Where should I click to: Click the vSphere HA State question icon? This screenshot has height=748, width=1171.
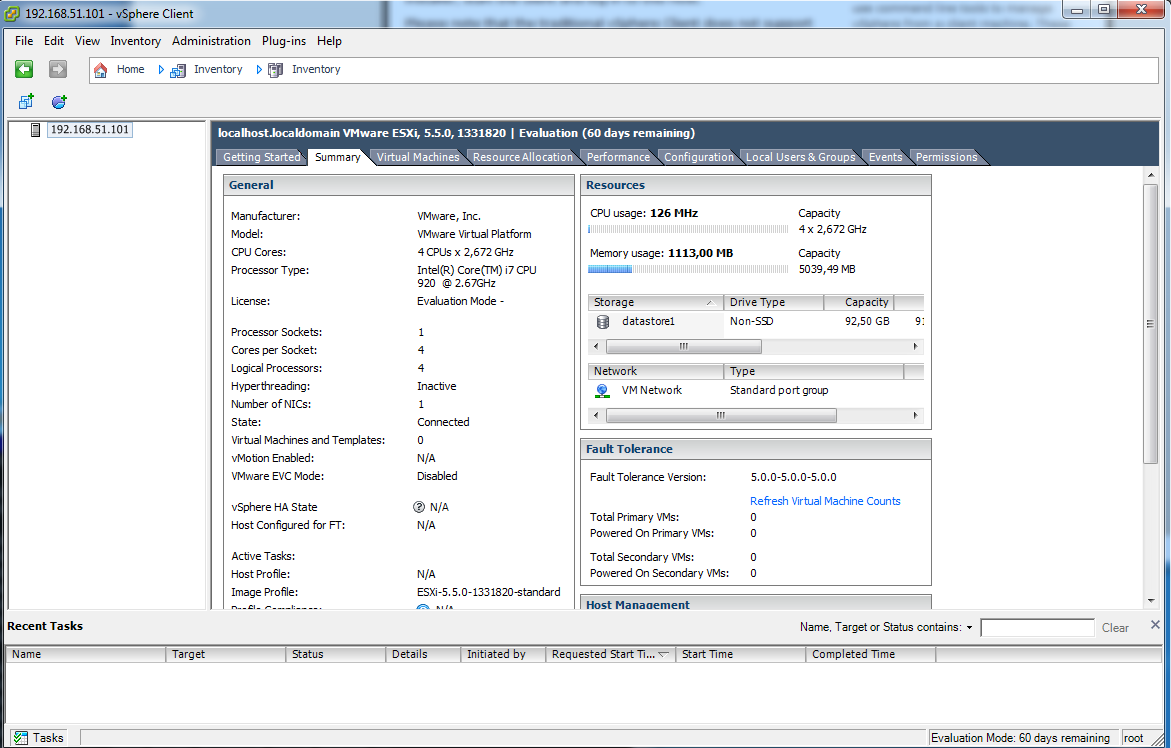[x=419, y=507]
